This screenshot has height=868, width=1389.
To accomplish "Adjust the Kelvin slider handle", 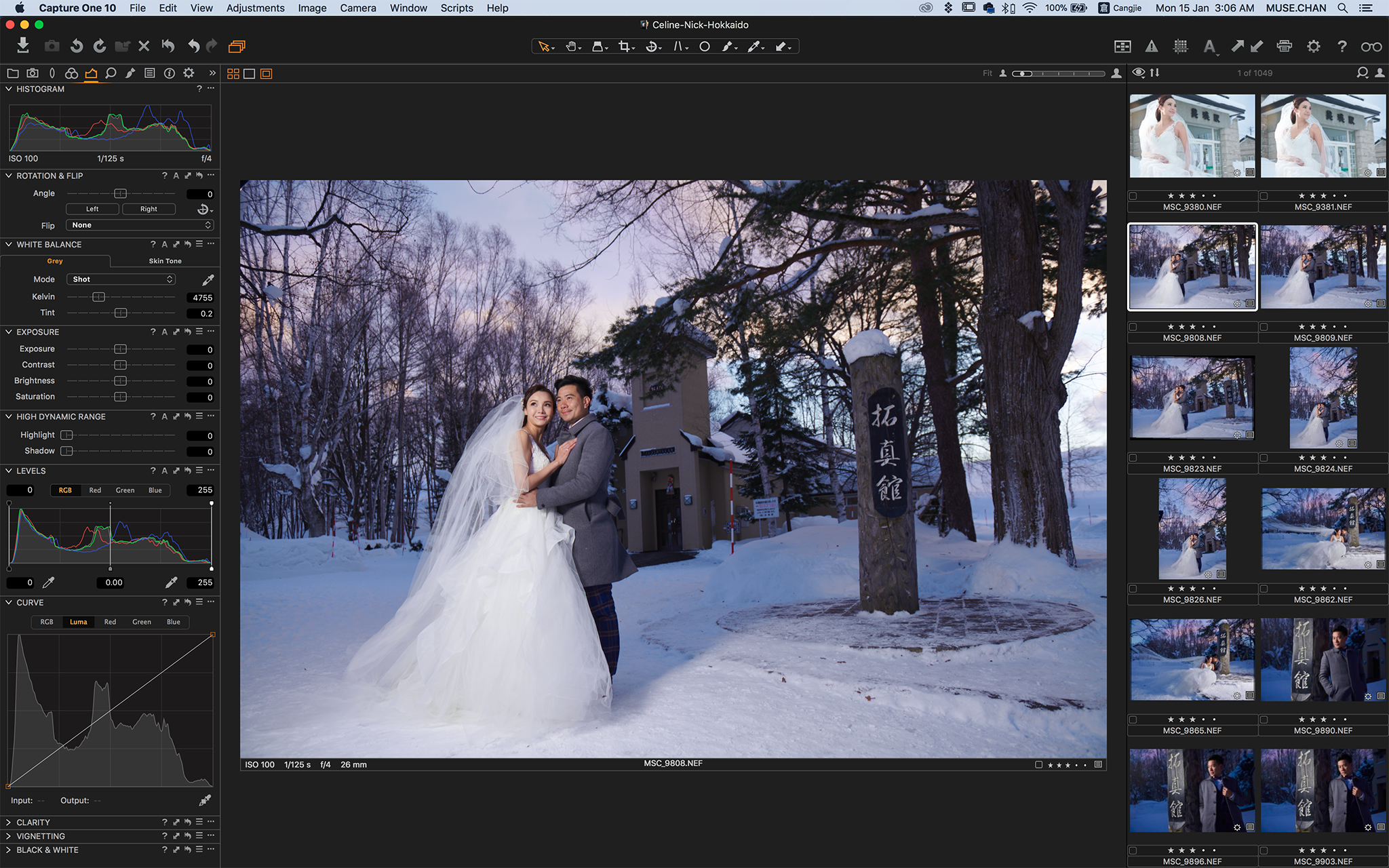I will (x=98, y=297).
